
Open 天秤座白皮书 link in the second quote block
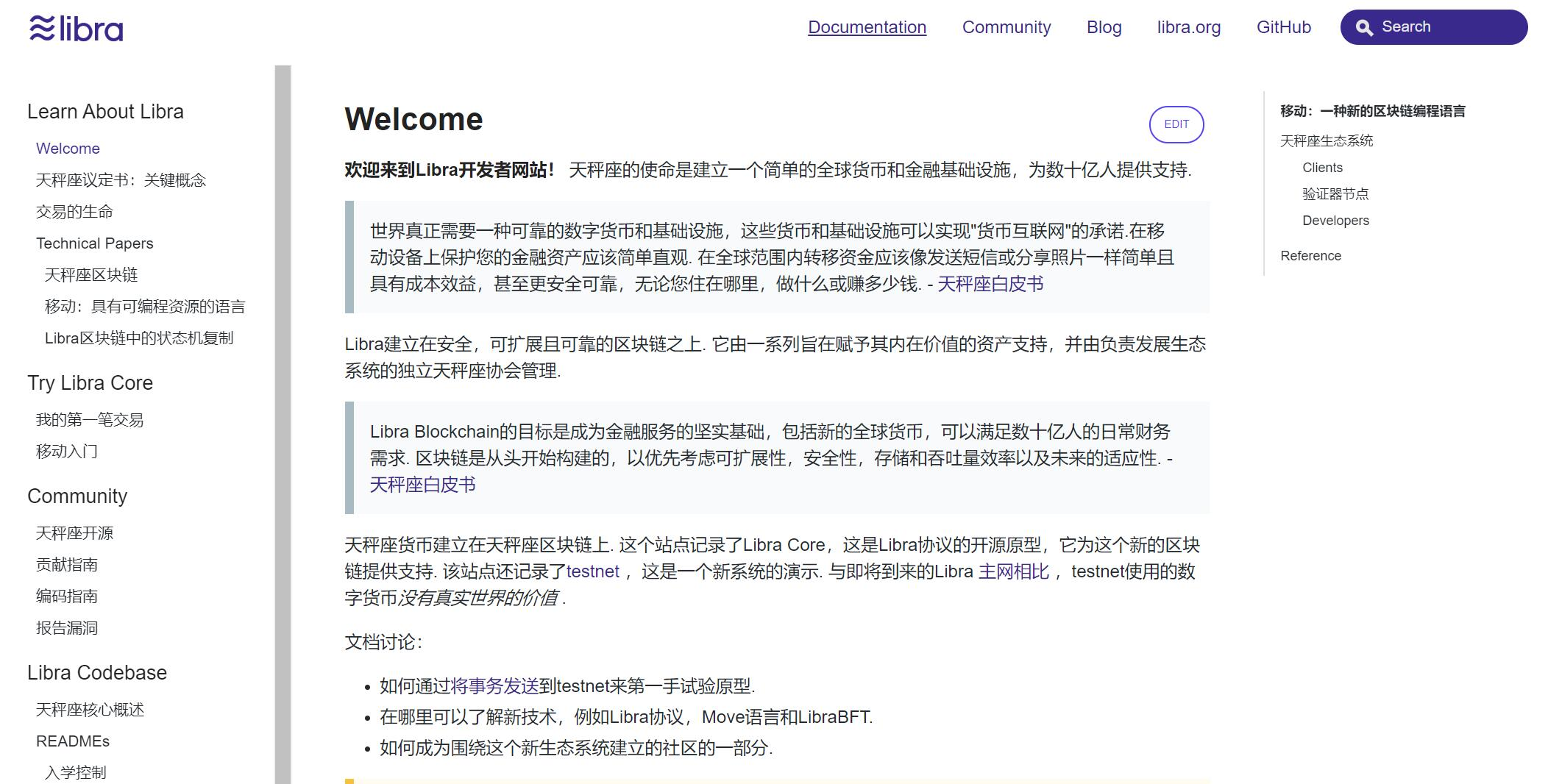pyautogui.click(x=422, y=485)
